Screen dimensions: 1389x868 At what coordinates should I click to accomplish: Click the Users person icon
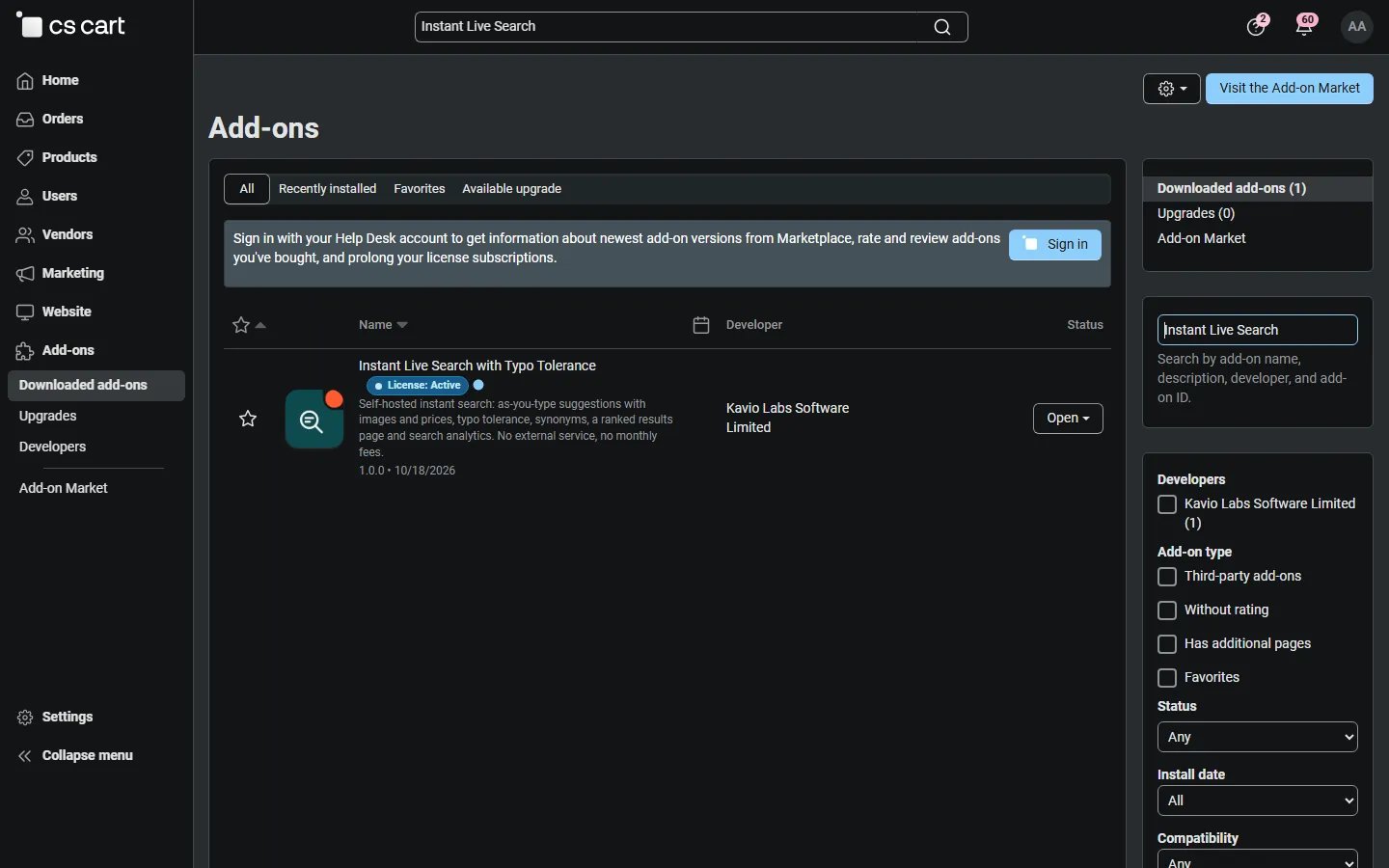coord(25,197)
